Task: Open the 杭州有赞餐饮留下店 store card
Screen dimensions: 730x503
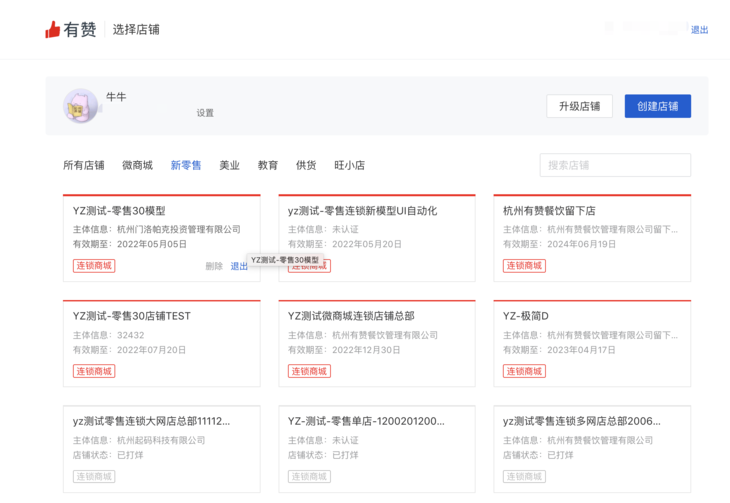Action: 591,237
